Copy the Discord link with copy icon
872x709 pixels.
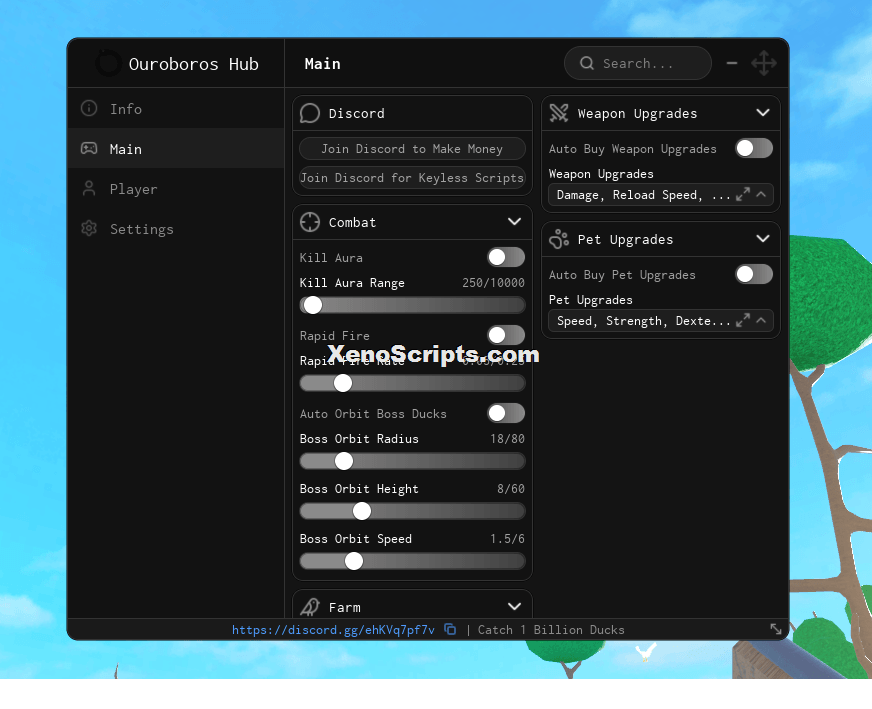[450, 629]
